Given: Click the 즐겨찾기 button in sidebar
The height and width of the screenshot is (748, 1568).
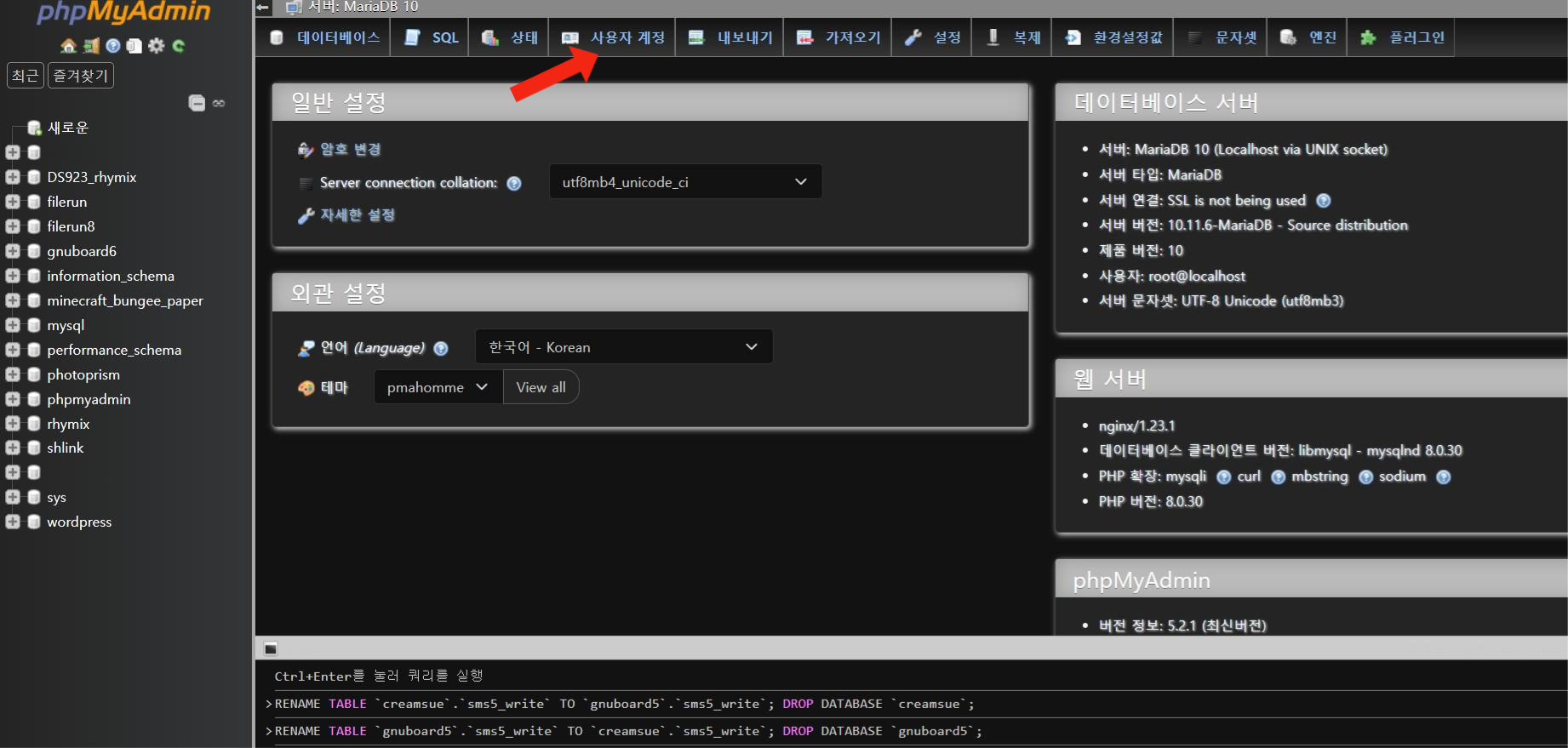Looking at the screenshot, I should click(x=81, y=76).
